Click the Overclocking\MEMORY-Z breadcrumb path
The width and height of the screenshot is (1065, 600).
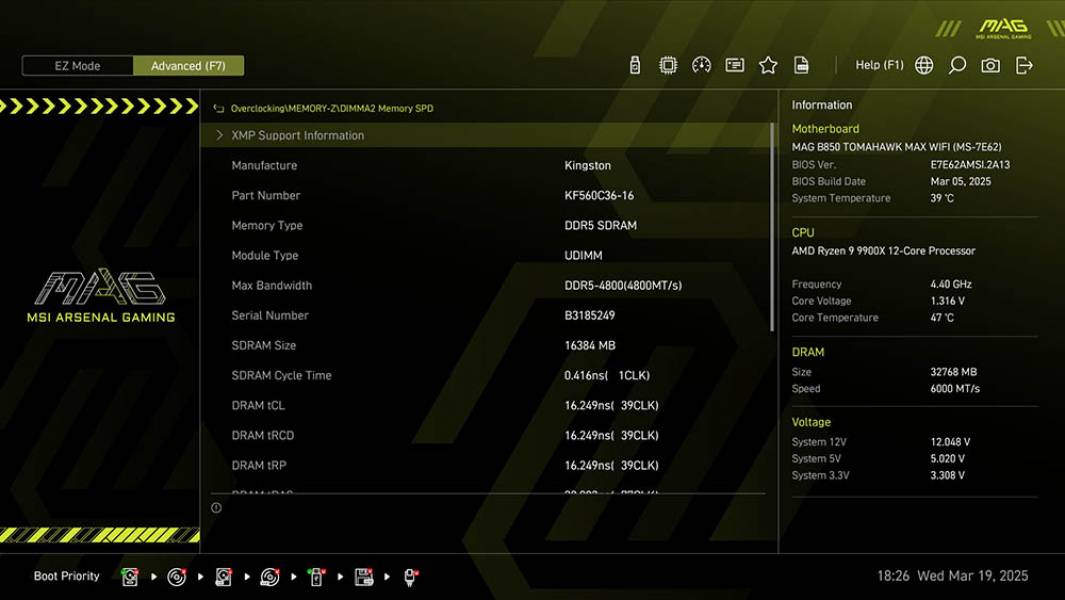coord(331,108)
